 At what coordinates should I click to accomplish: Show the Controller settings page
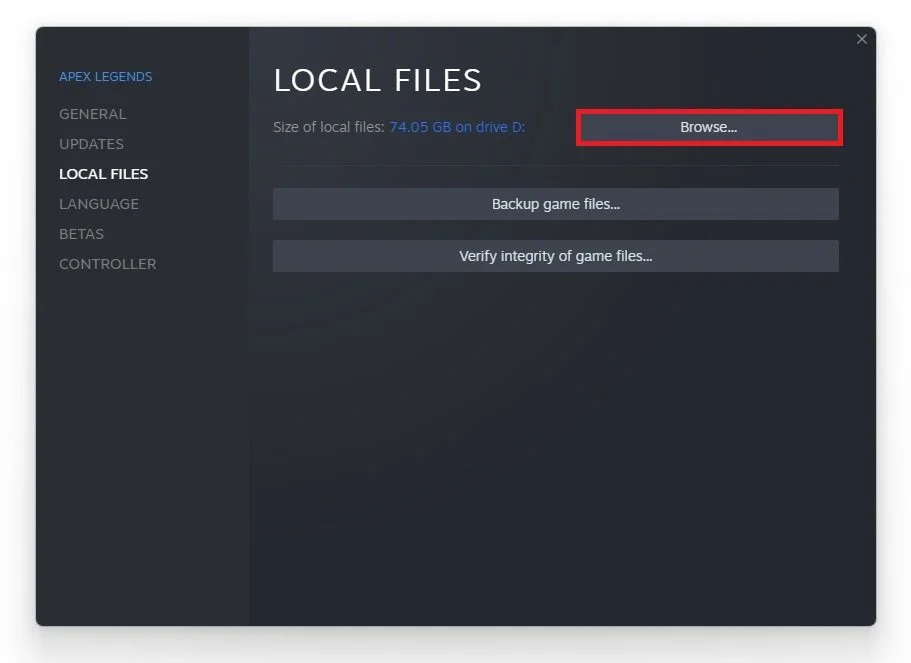tap(107, 264)
